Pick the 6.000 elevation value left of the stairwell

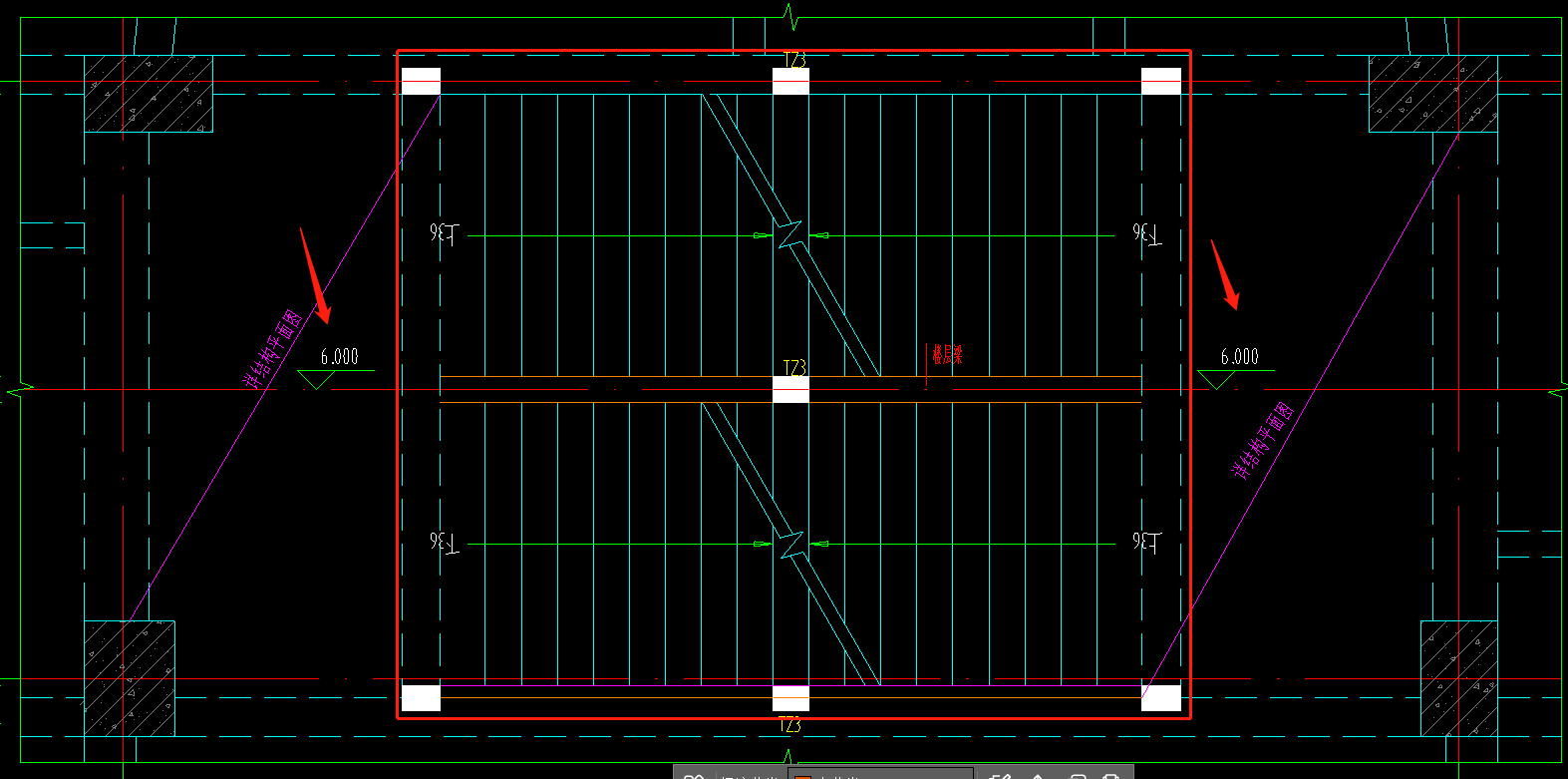(339, 357)
